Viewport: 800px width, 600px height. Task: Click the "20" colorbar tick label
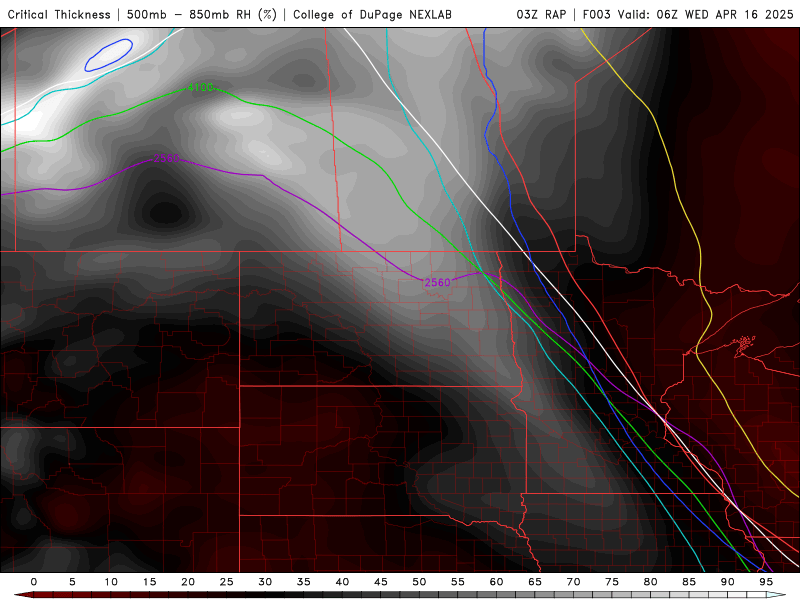click(188, 582)
